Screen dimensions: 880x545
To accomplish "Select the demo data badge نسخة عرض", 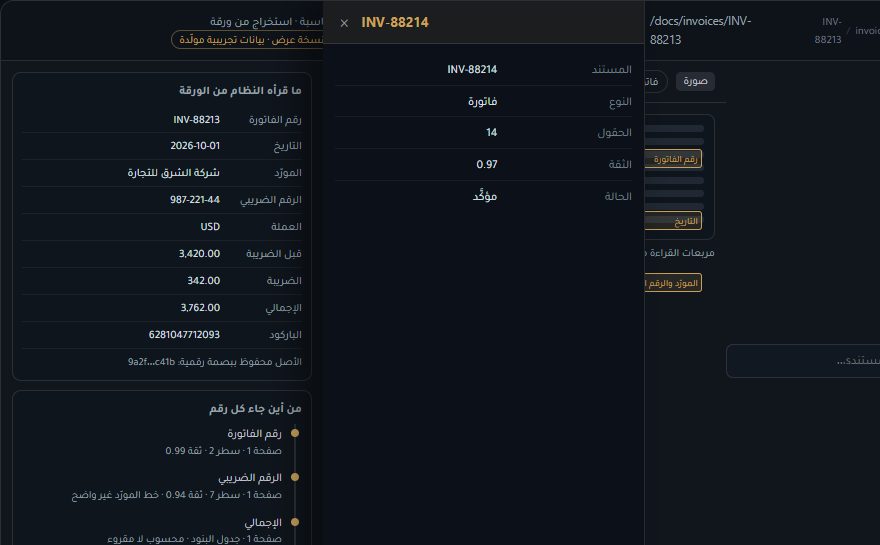I will [x=247, y=40].
